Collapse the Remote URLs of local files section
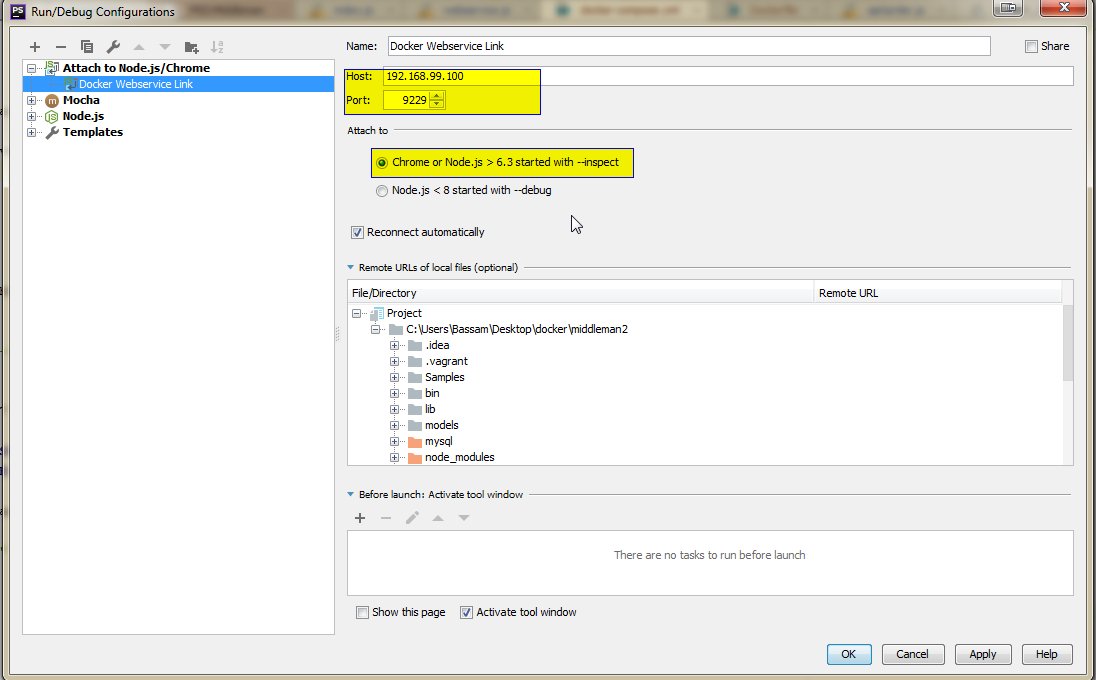Viewport: 1096px width, 680px height. pos(350,267)
